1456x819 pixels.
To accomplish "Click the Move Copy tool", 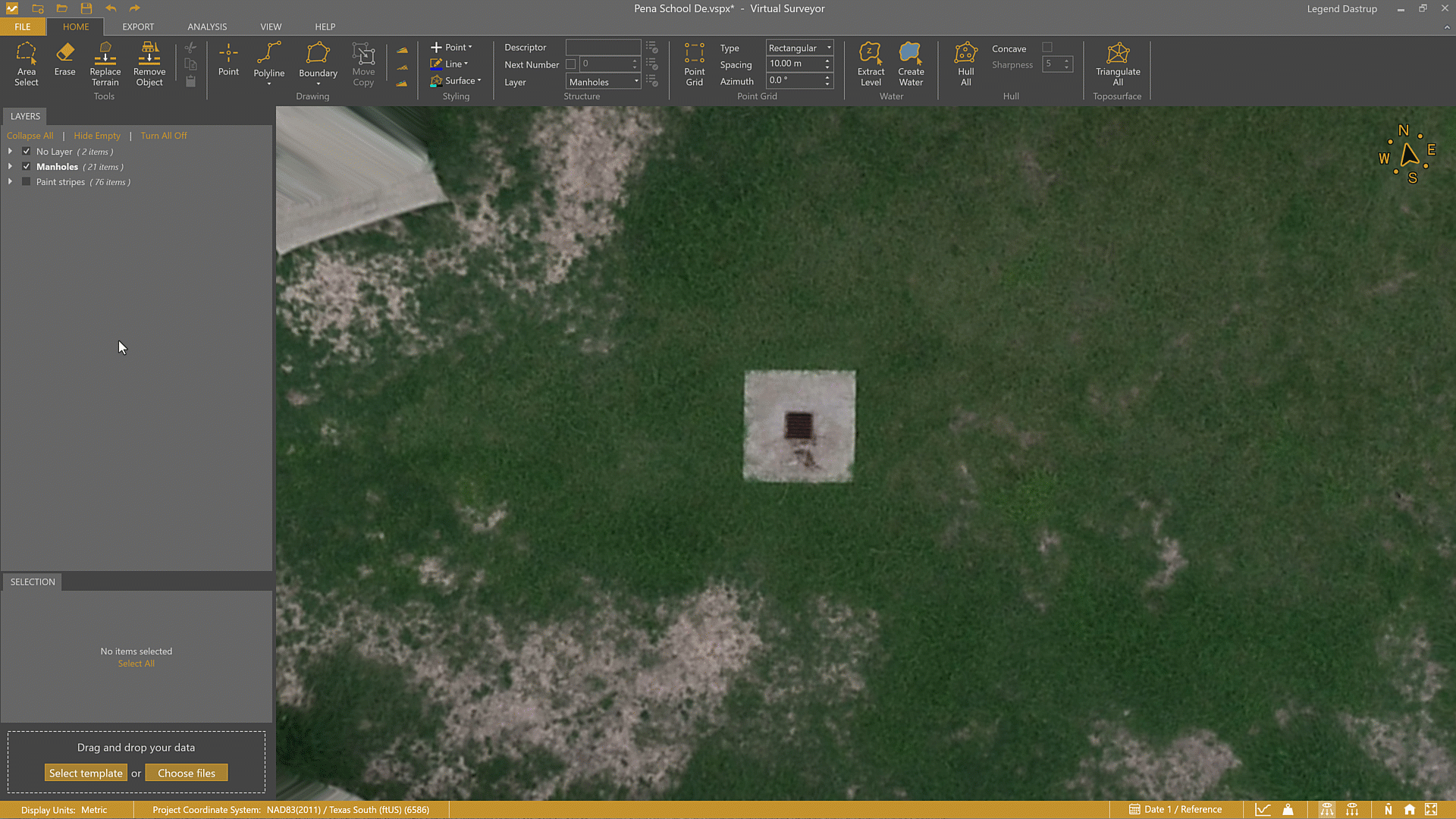I will [363, 64].
